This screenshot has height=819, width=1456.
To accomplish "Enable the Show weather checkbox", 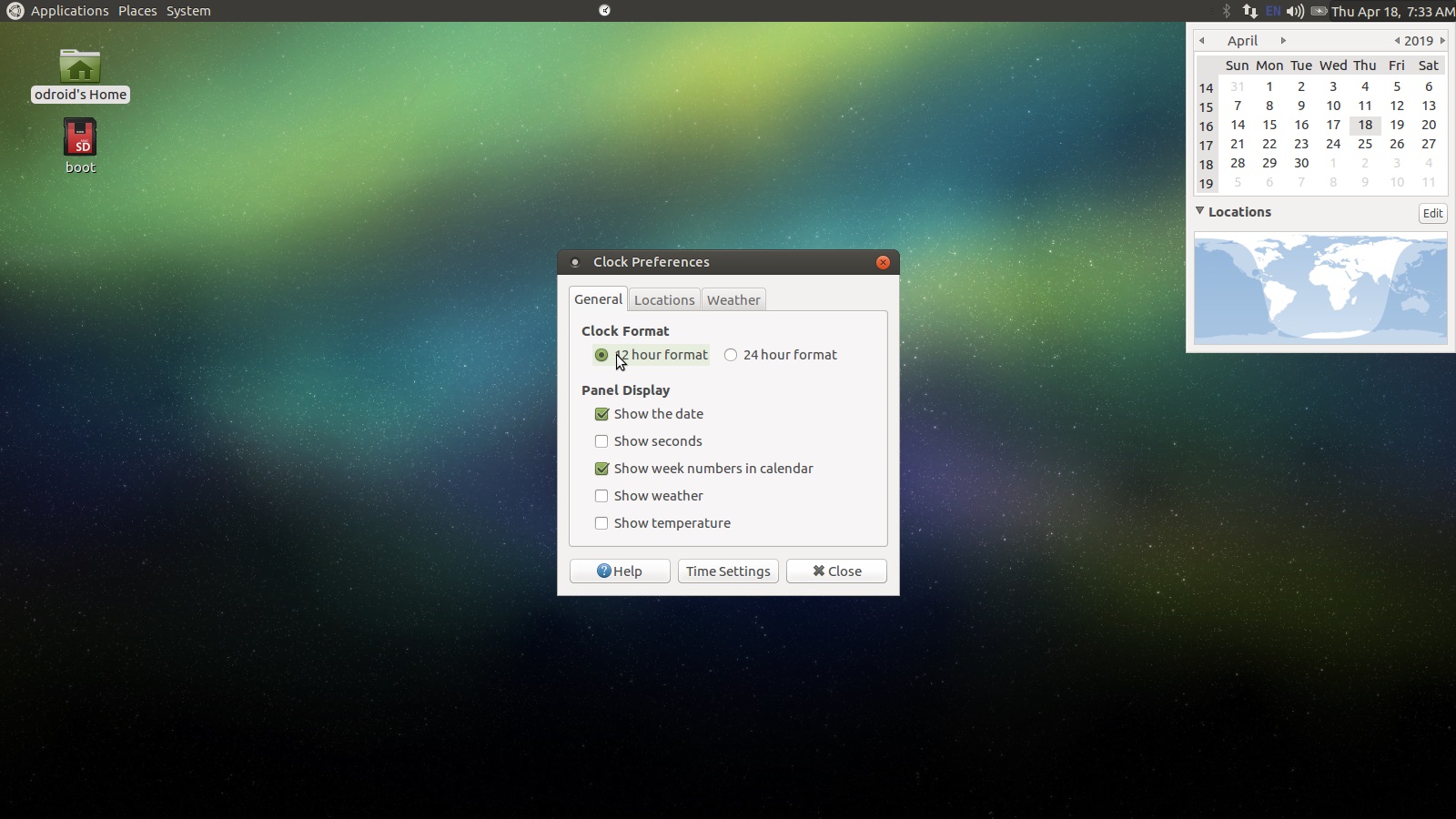I will click(x=602, y=496).
